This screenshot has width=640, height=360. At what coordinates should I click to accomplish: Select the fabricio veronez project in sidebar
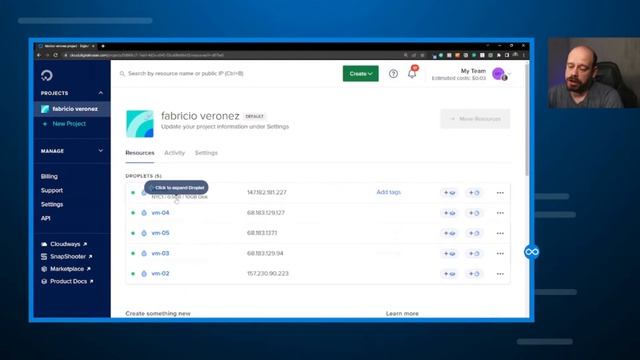tap(72, 109)
